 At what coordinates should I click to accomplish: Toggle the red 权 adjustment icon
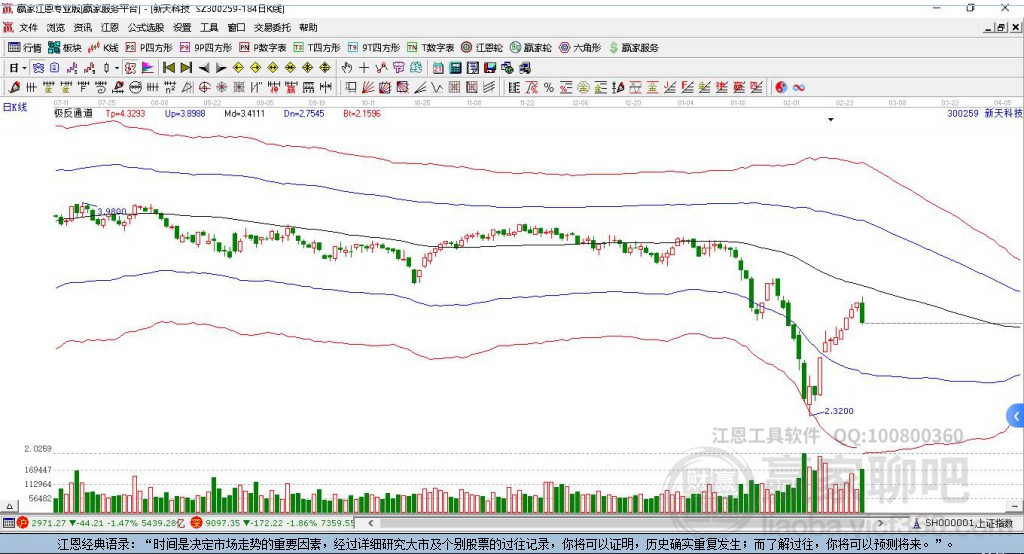(x=131, y=68)
